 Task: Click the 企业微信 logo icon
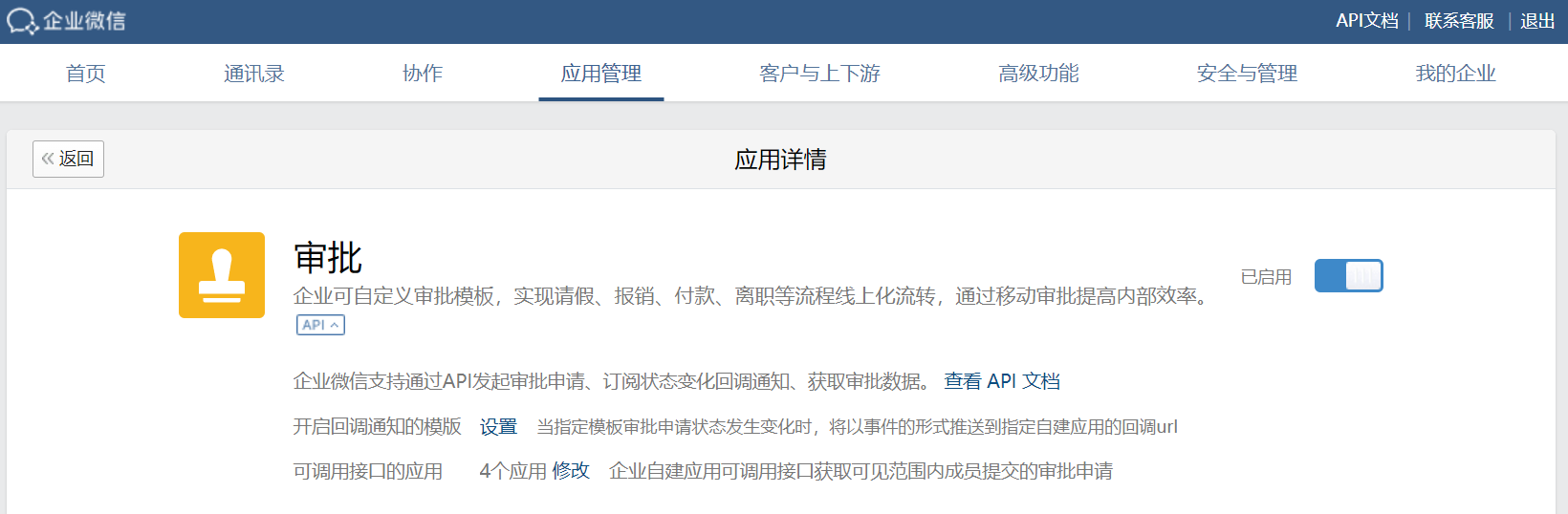click(22, 21)
